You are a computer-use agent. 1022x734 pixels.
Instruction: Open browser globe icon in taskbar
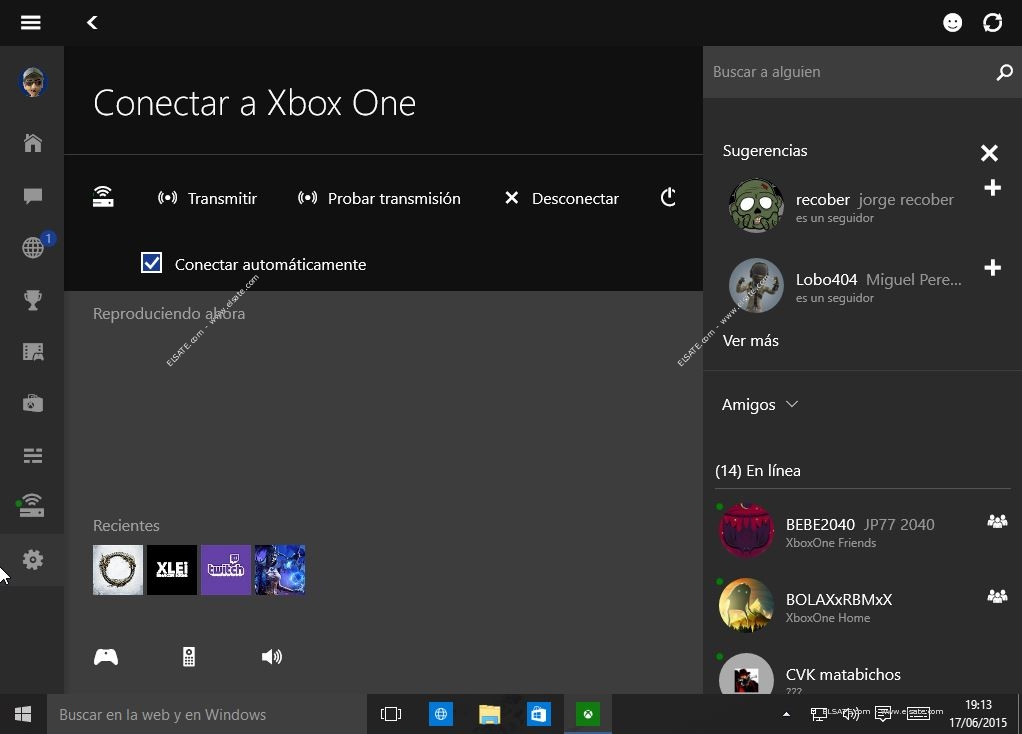click(441, 714)
